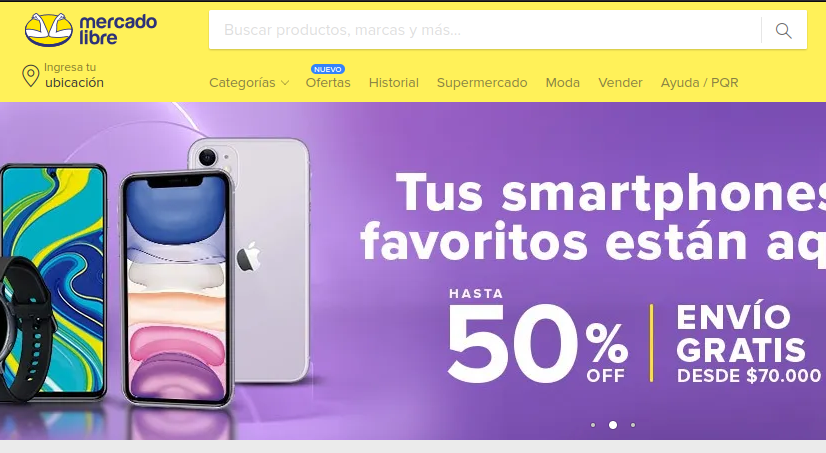Select the third carousel dot indicator
This screenshot has height=453, width=826.
[633, 425]
